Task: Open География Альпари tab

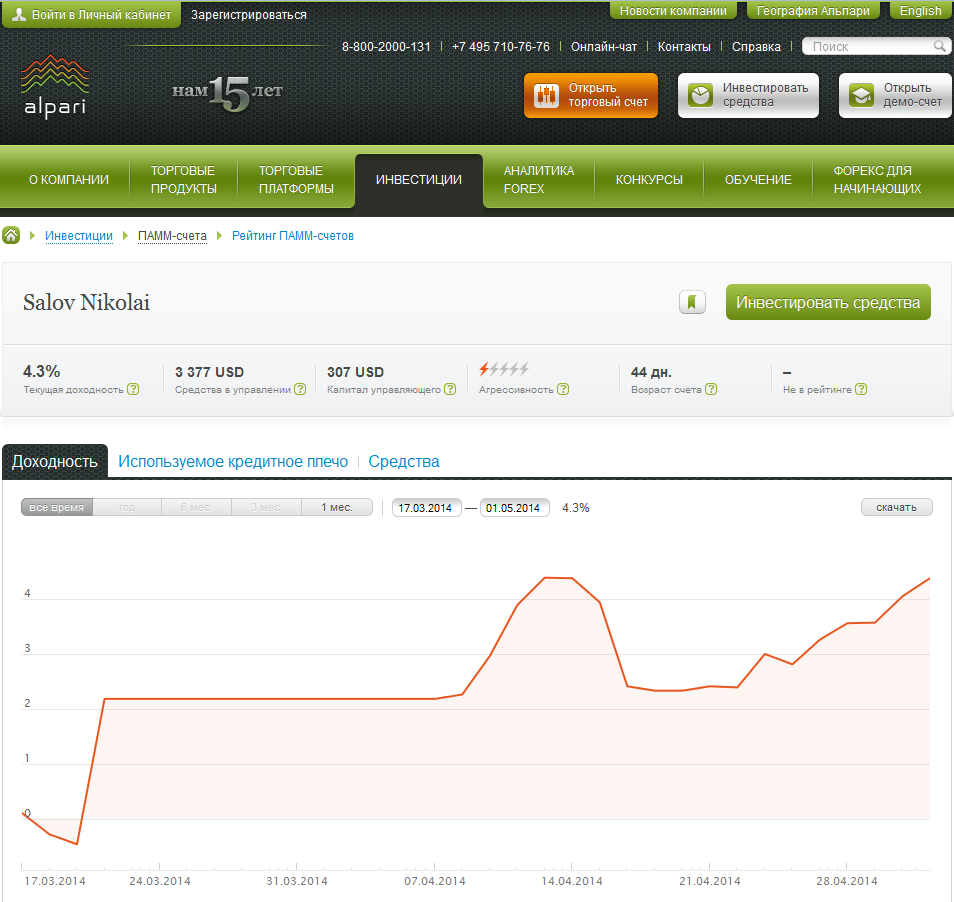Action: (813, 11)
